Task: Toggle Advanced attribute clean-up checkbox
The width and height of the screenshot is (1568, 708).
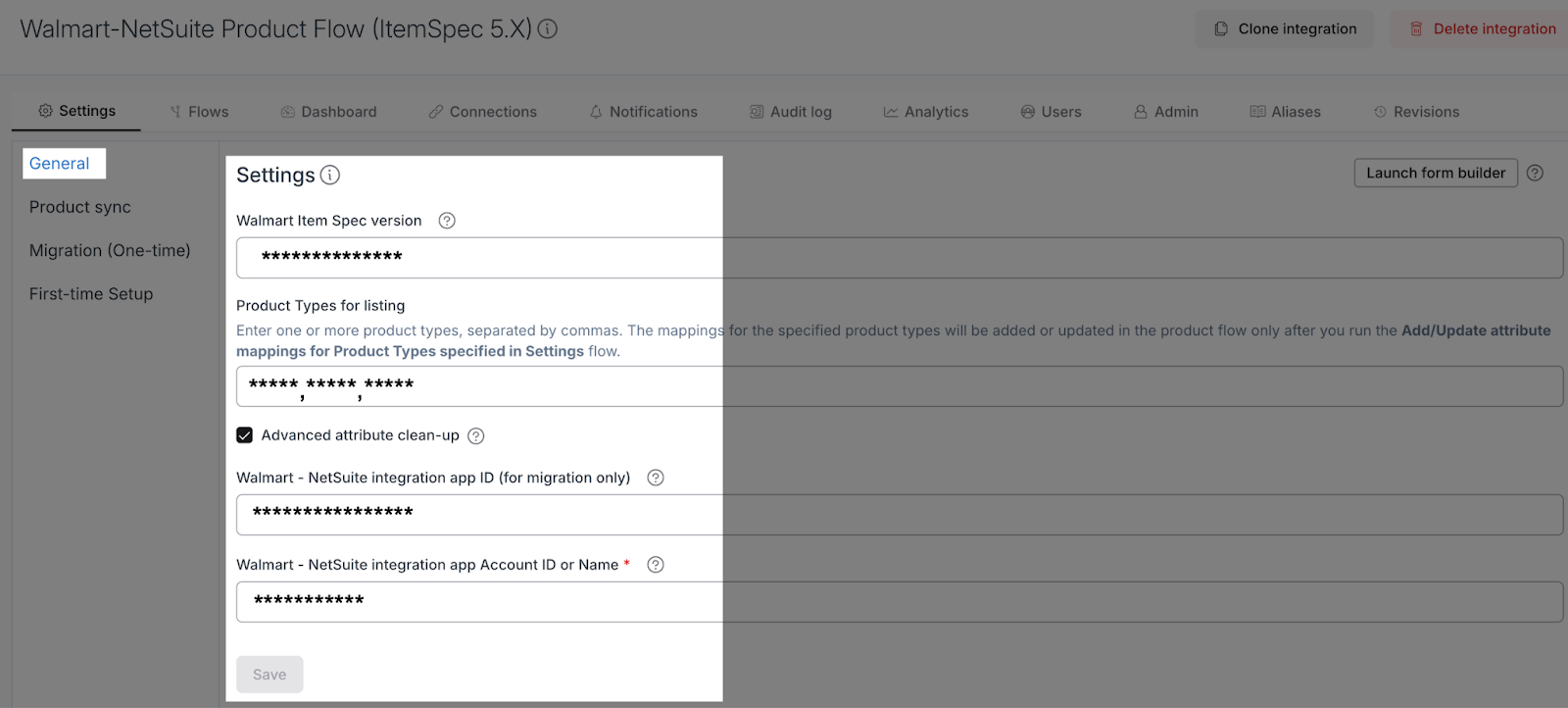Action: coord(245,435)
